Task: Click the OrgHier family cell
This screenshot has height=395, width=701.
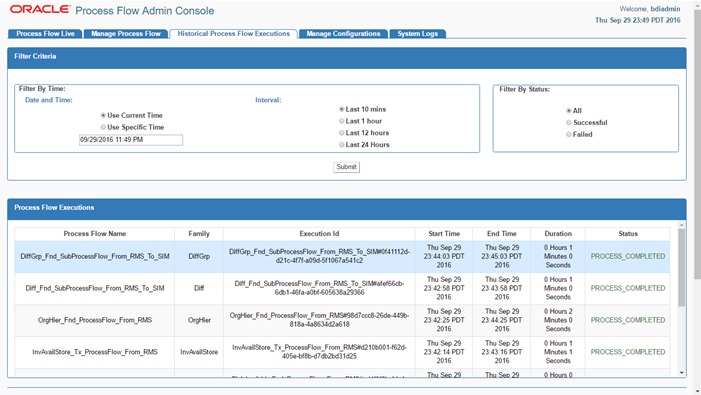Action: (x=199, y=320)
